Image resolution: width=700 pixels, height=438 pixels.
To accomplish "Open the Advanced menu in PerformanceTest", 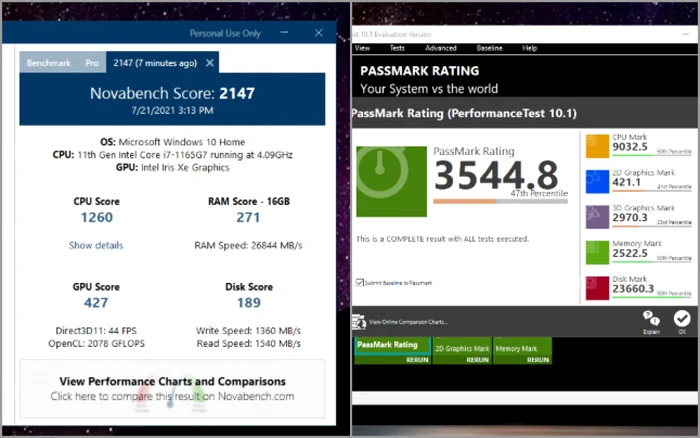I will pyautogui.click(x=441, y=48).
